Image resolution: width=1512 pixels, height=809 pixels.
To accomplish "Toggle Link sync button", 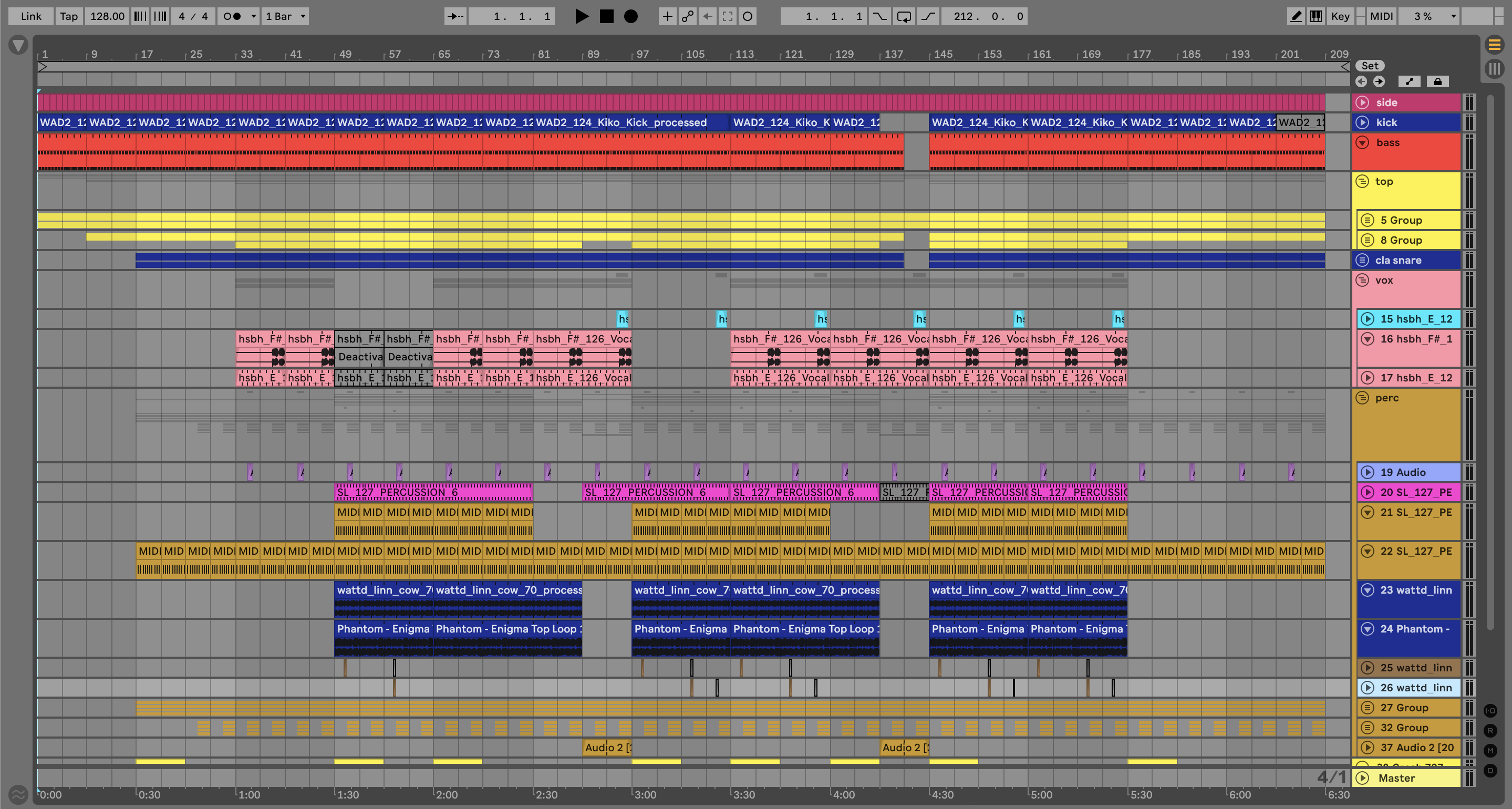I will [x=30, y=16].
